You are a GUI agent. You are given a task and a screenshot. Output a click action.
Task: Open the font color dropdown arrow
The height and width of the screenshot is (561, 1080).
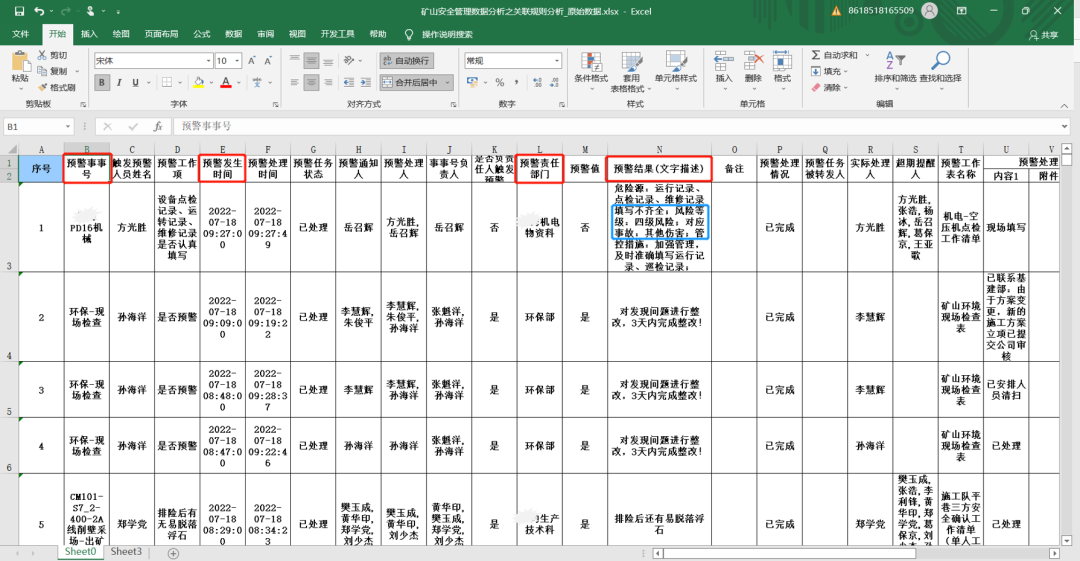tap(238, 83)
